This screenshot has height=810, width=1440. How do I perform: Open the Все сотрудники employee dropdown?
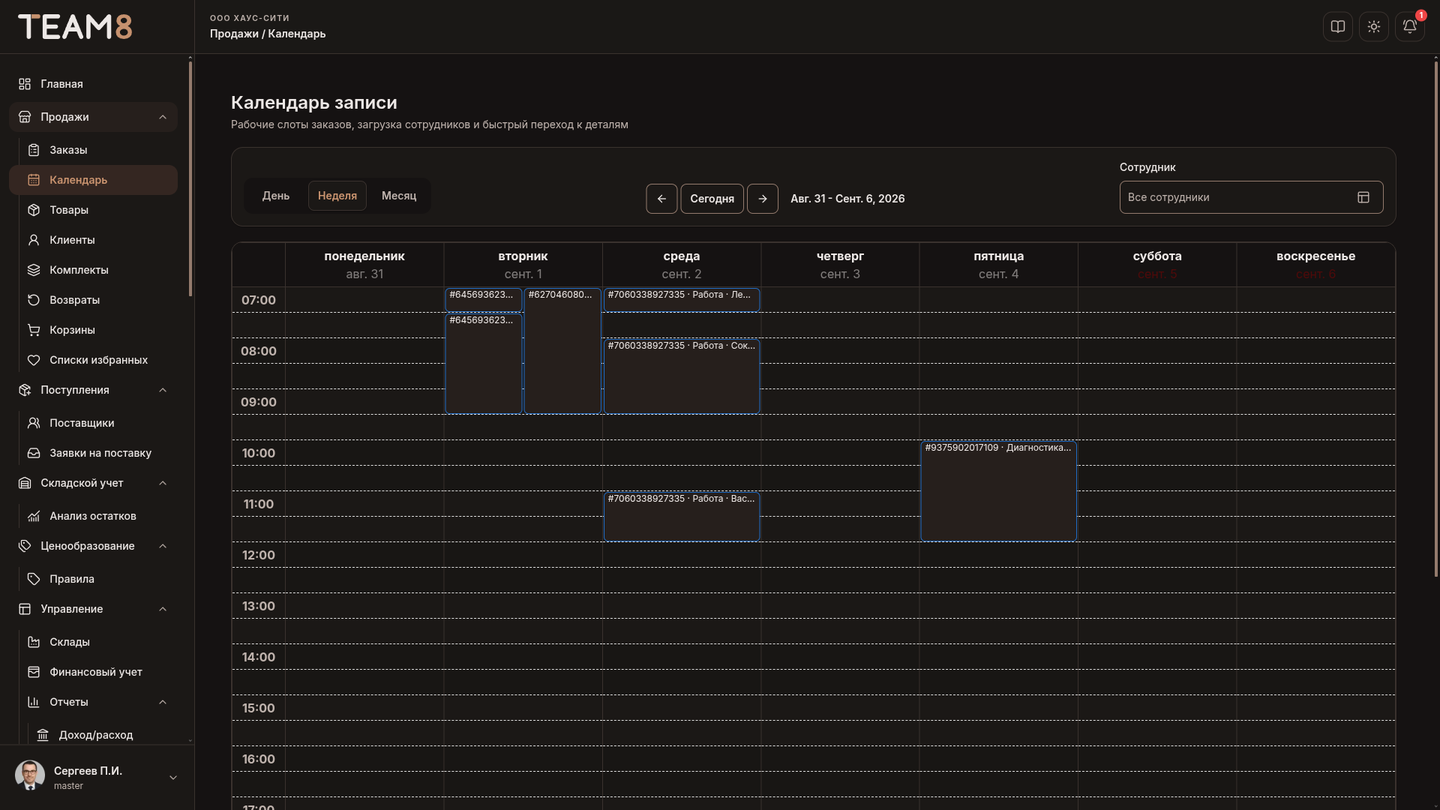[1251, 197]
